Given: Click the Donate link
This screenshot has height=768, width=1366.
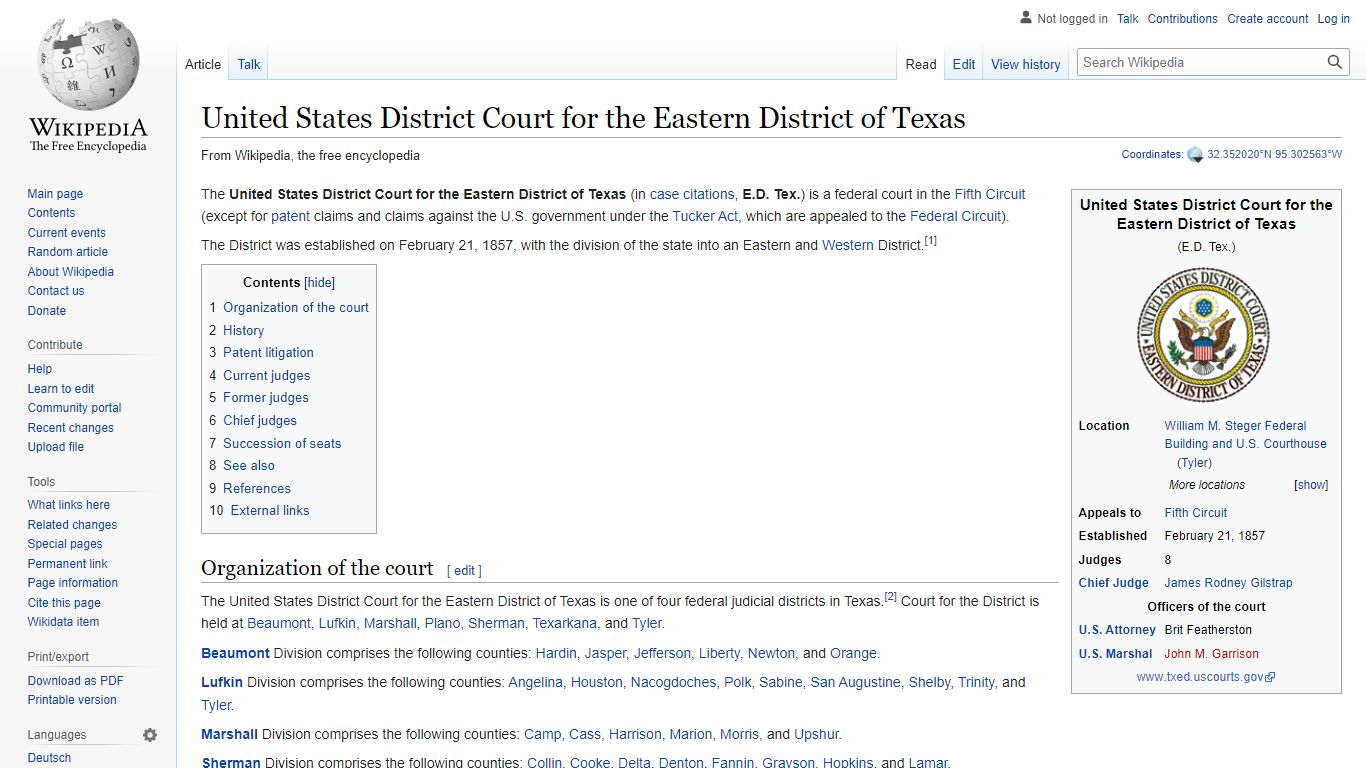Looking at the screenshot, I should coord(46,311).
